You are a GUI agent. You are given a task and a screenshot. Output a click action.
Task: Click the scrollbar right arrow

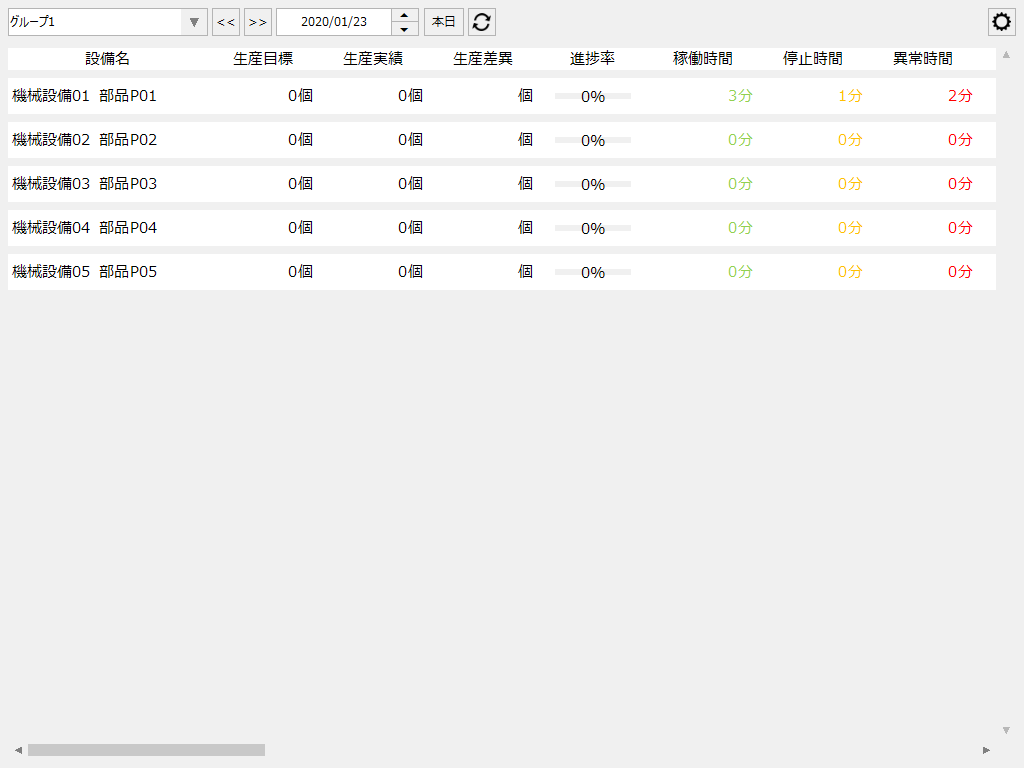tap(985, 748)
